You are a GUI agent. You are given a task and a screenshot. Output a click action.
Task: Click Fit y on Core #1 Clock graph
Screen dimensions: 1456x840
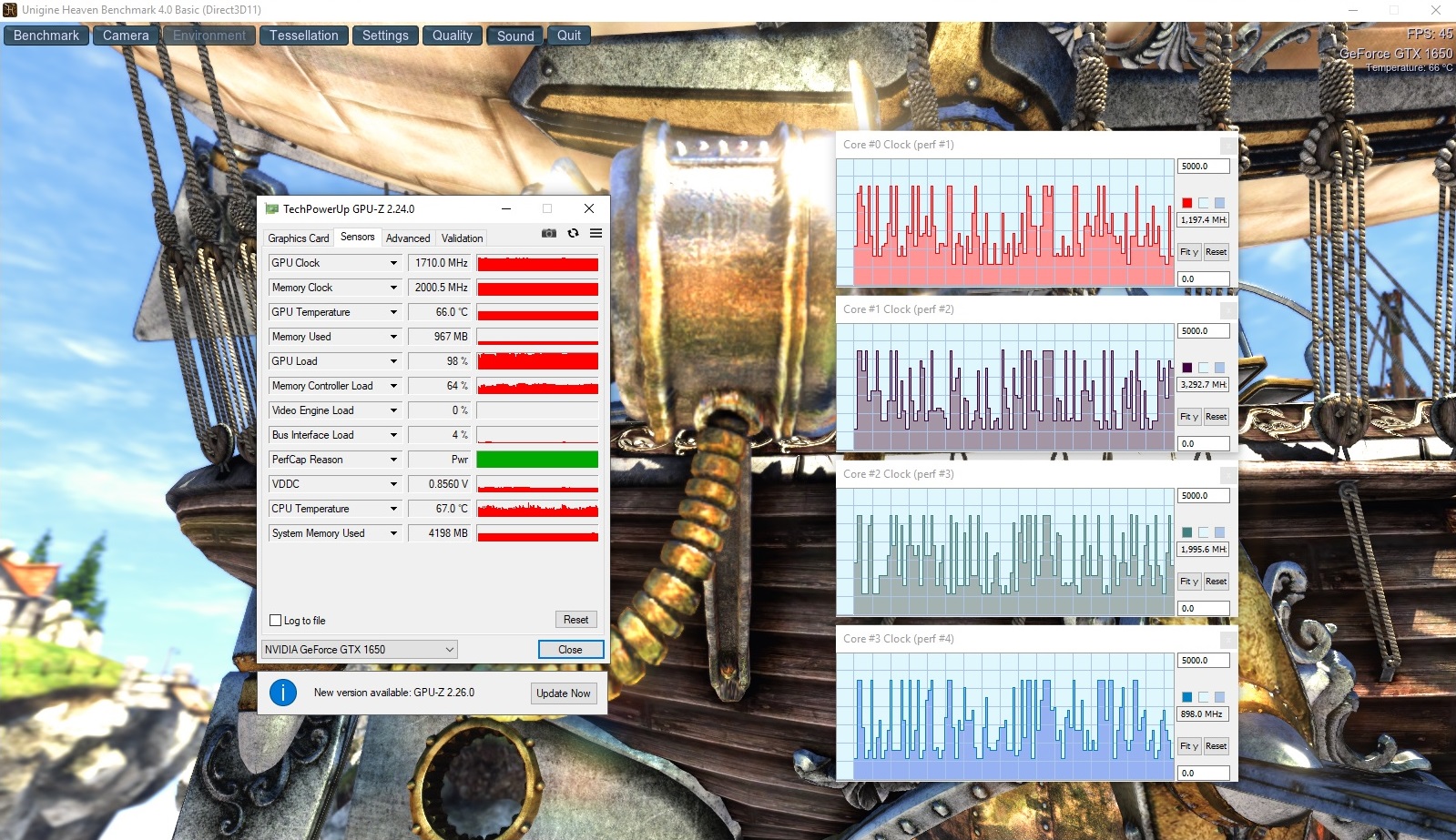(x=1189, y=417)
